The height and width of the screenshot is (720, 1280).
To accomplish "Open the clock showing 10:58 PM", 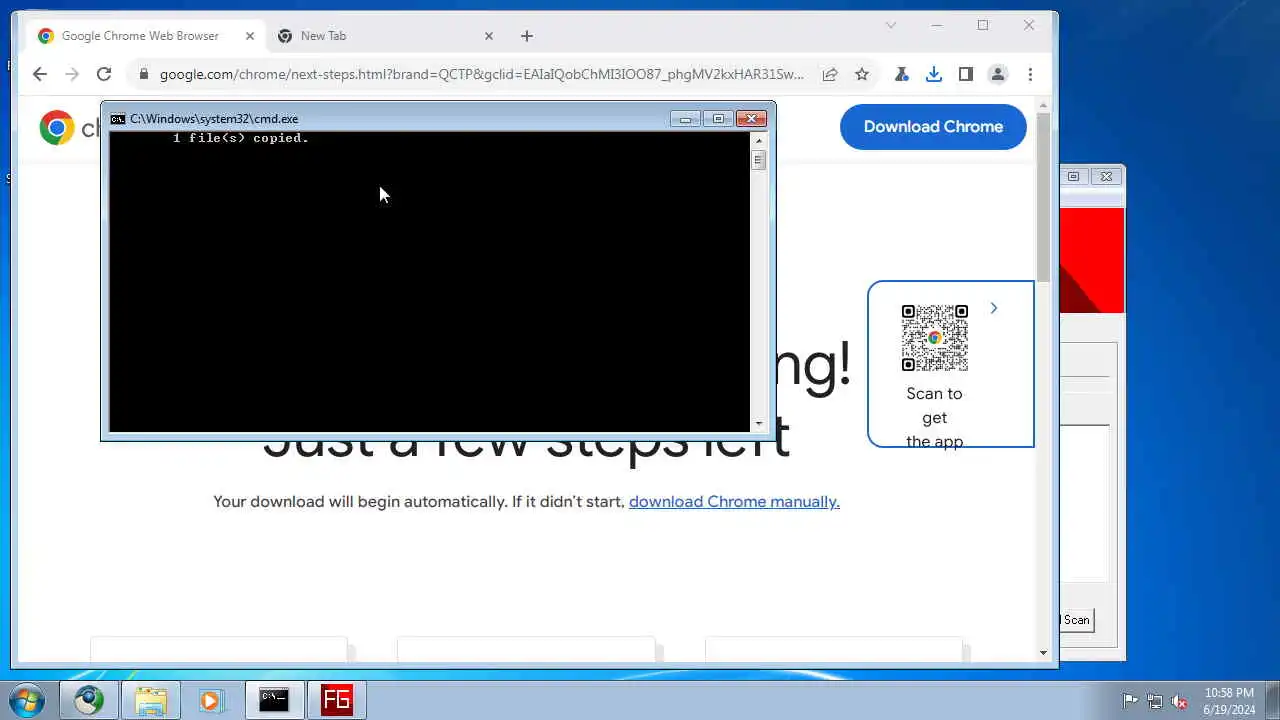I will (x=1229, y=700).
